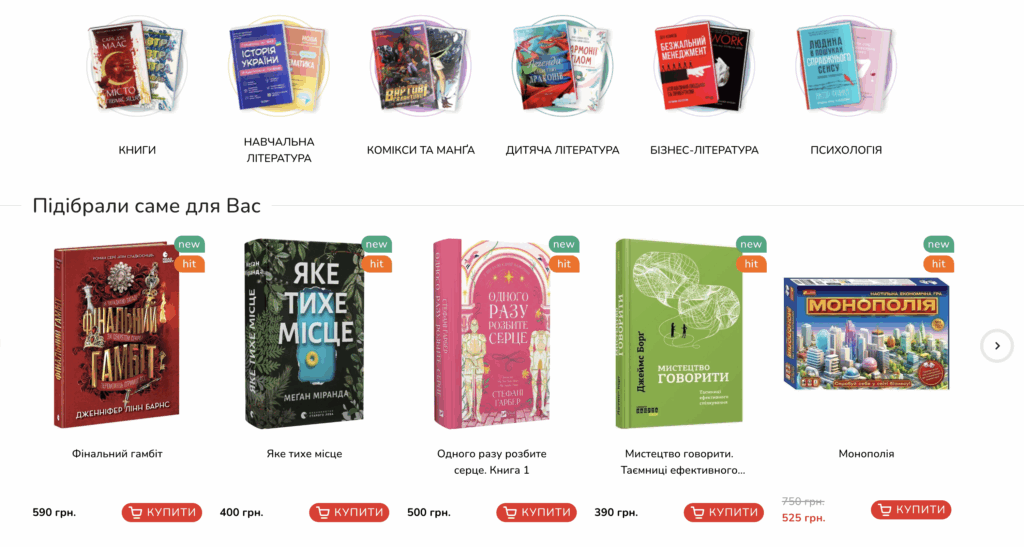Choose the Бізнес-література category icon
Viewport: 1024px width, 547px height.
pyautogui.click(x=704, y=67)
